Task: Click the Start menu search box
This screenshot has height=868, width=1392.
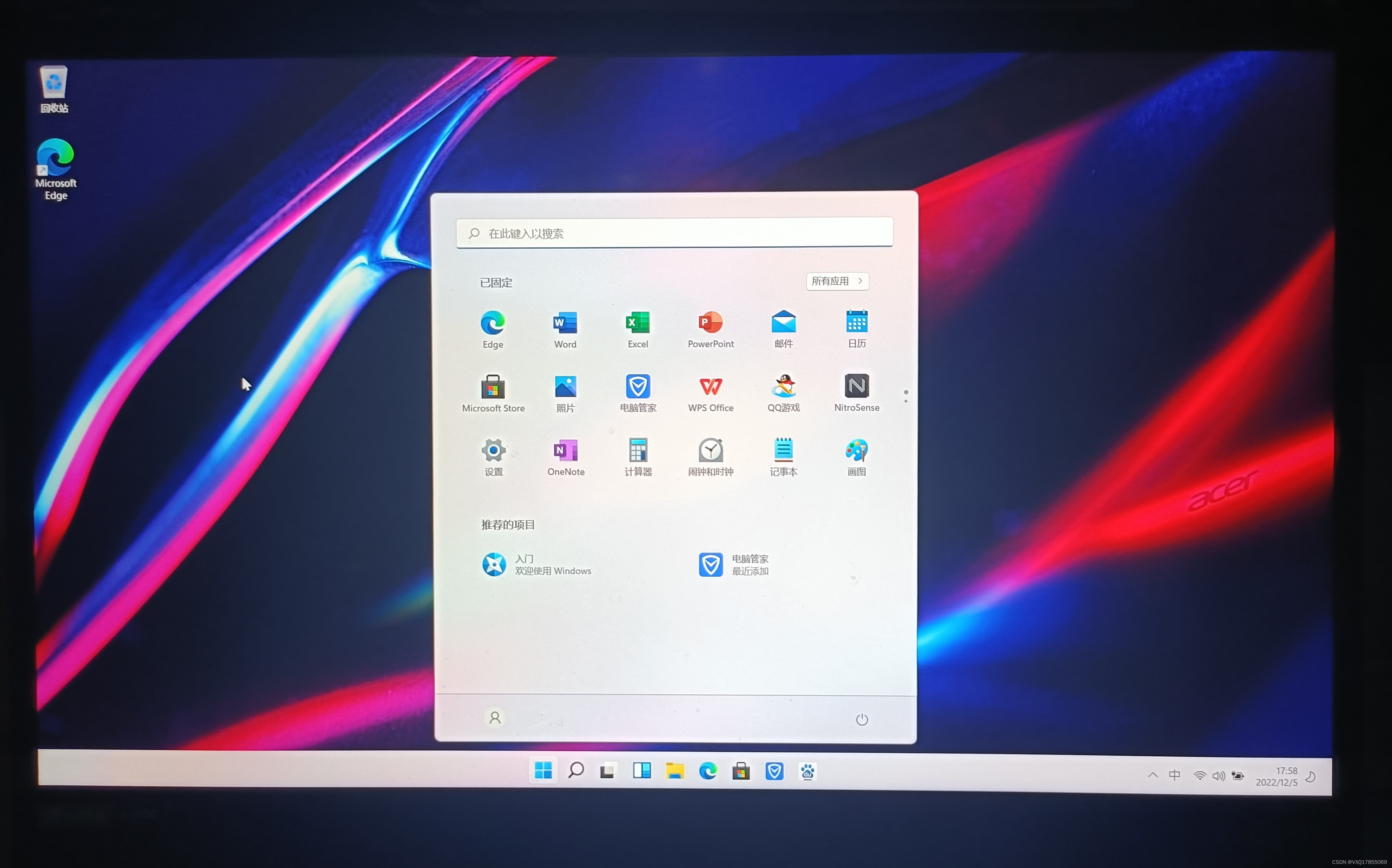Action: click(x=674, y=233)
